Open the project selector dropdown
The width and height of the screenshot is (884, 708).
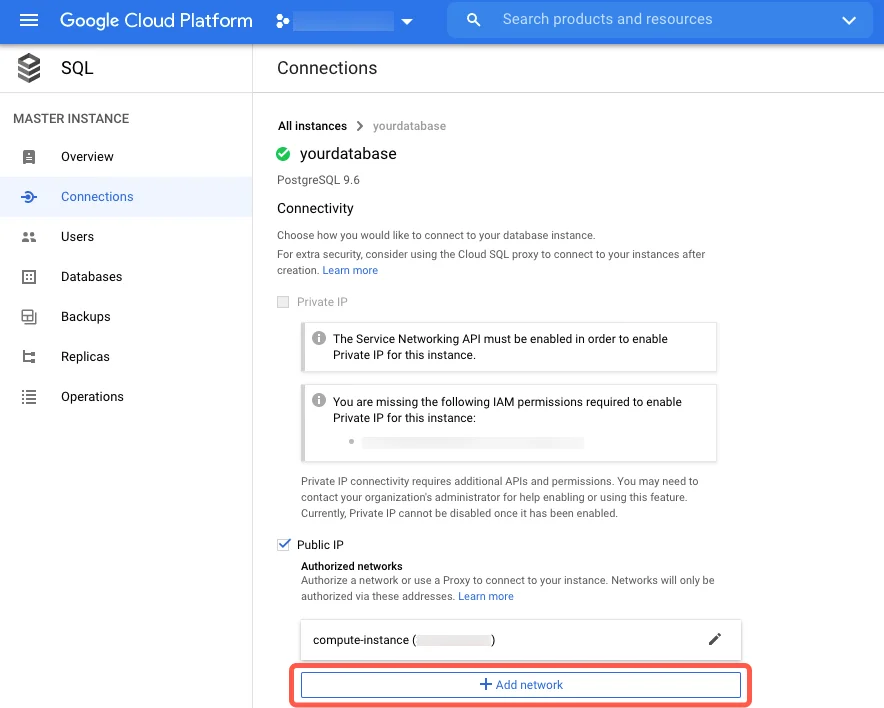[x=406, y=21]
